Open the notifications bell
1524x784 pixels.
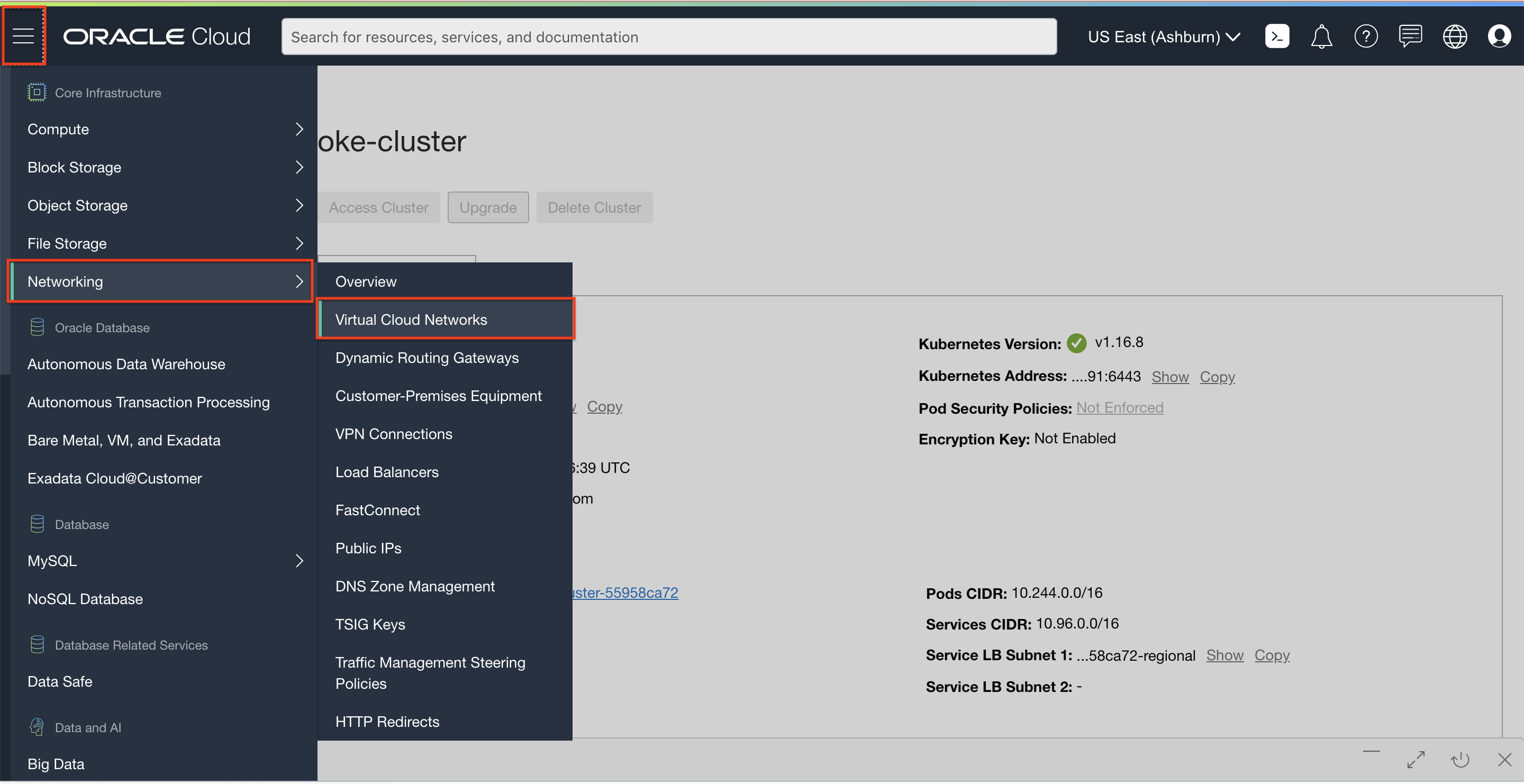tap(1321, 36)
